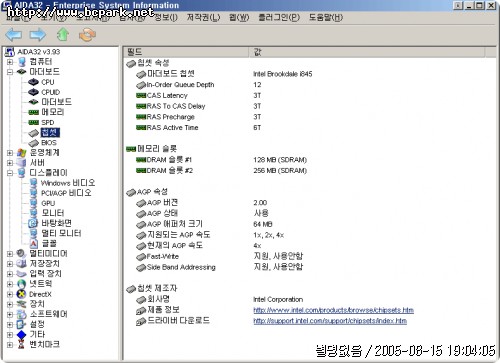500x363 pixels.
Task: Expand the 소프트웨어 tree branch
Action: click(x=10, y=314)
